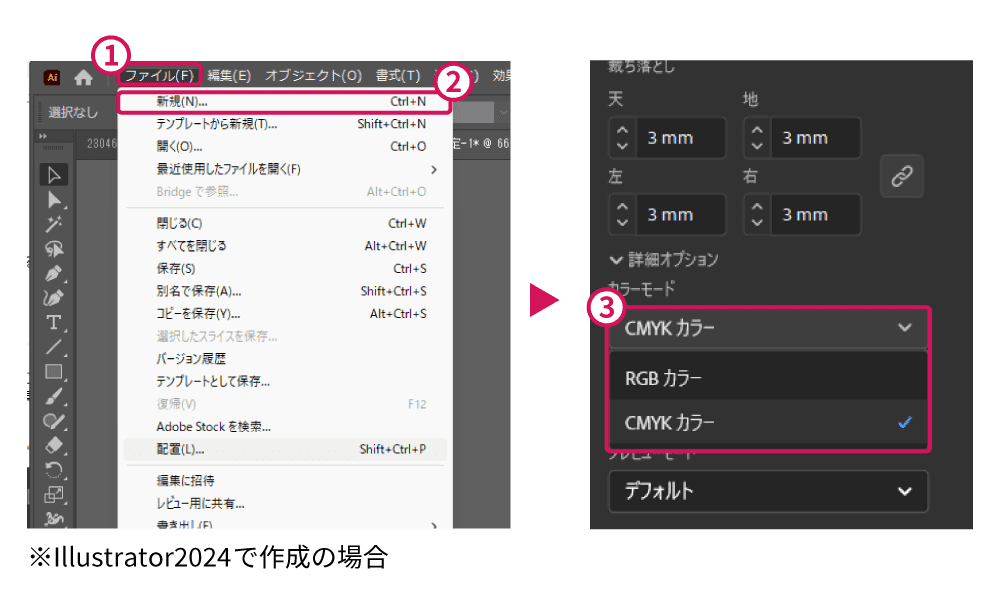Viewport: 1000px width, 600px height.
Task: Open the CMYK カラー color mode dropdown
Action: (x=768, y=328)
